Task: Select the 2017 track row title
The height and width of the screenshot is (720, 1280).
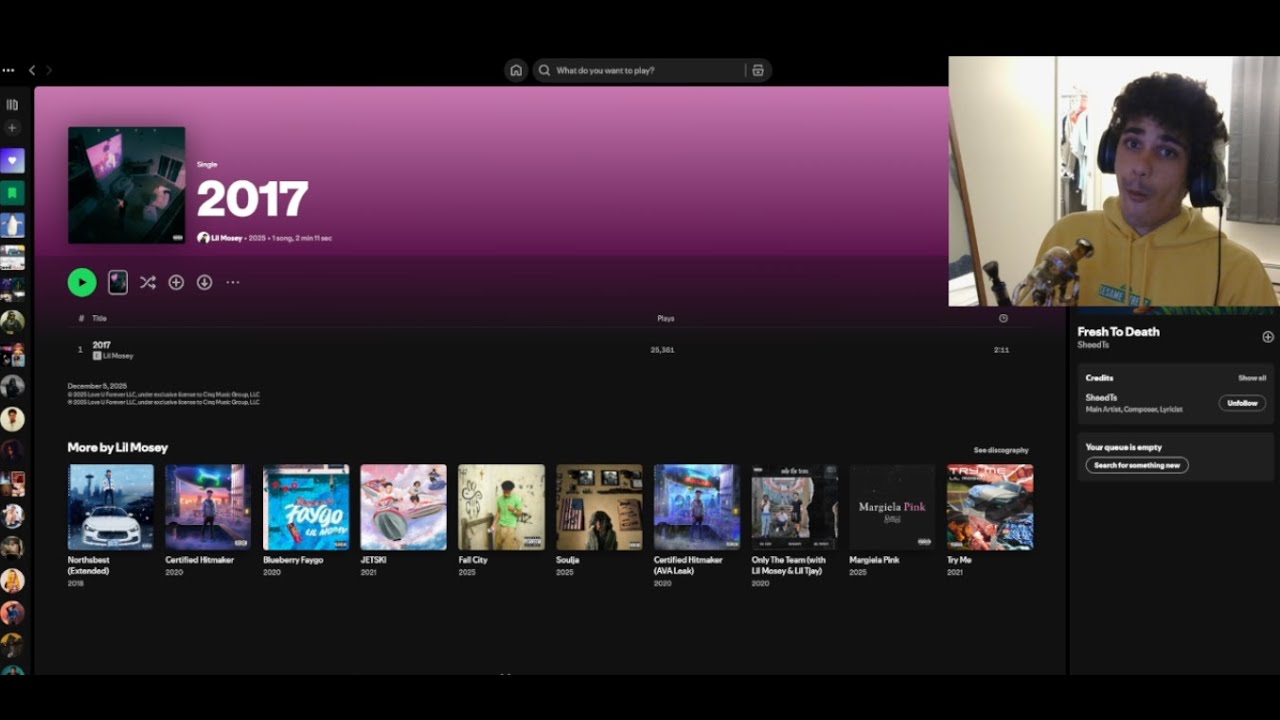Action: [x=101, y=345]
